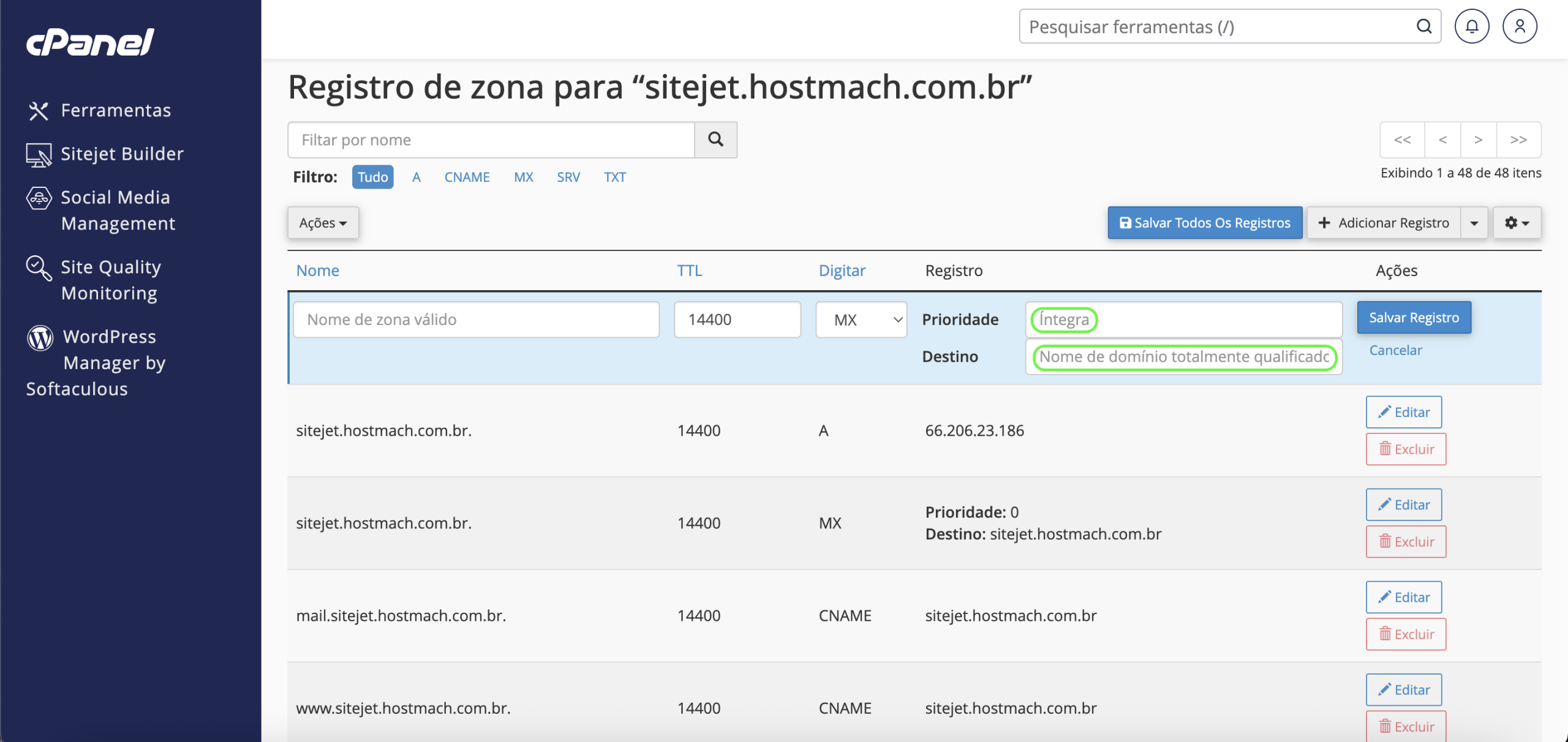
Task: Click mail.sitejet.hostmach.com.br. name cell
Action: pos(401,615)
